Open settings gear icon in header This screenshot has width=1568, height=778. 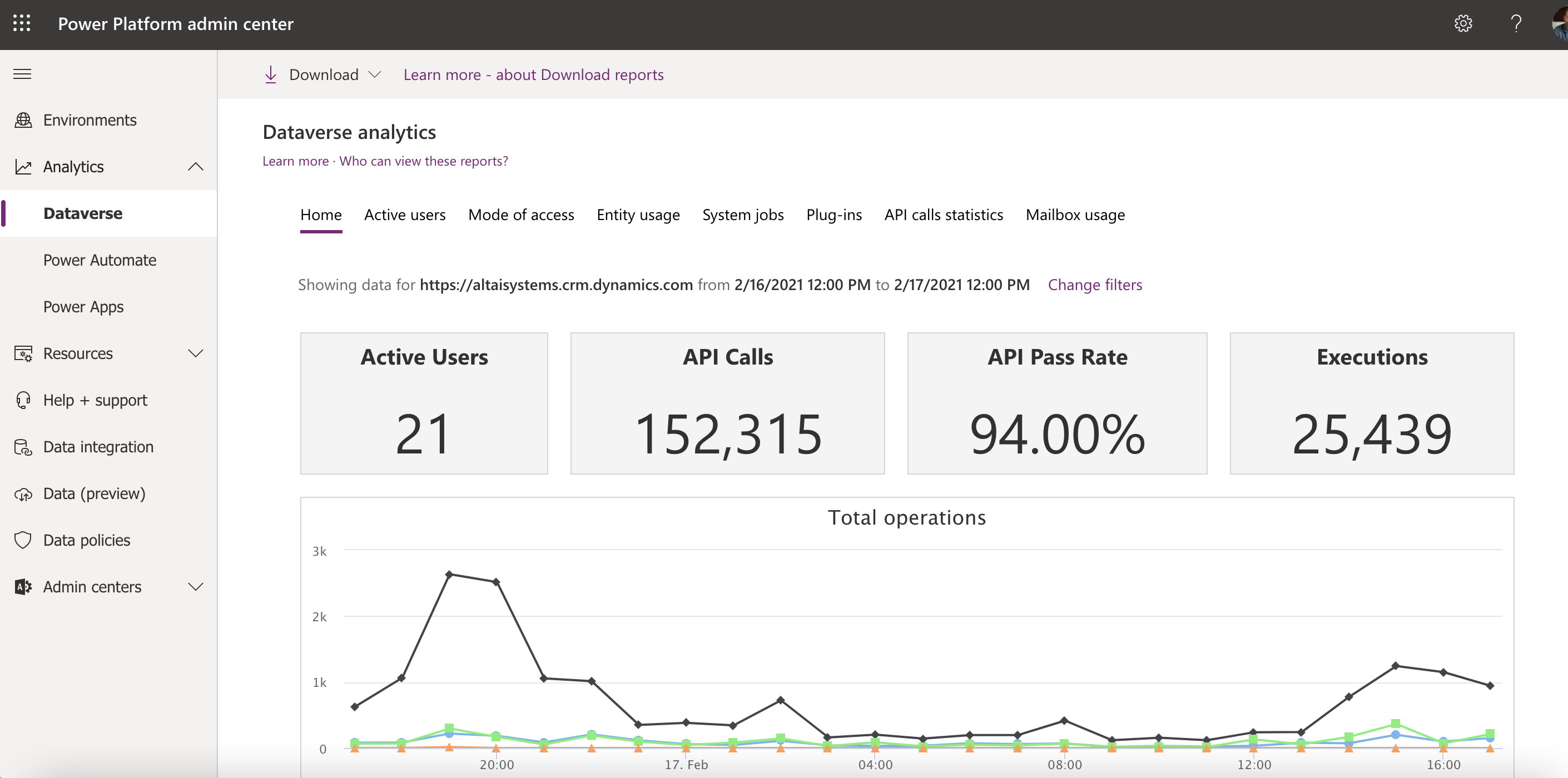pos(1463,23)
